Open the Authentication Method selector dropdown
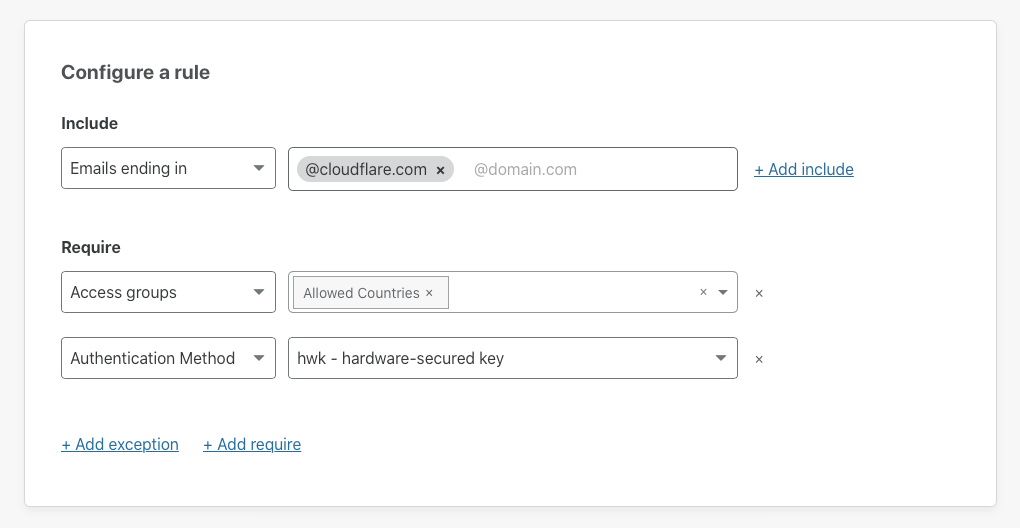The image size is (1020, 528). click(x=168, y=358)
